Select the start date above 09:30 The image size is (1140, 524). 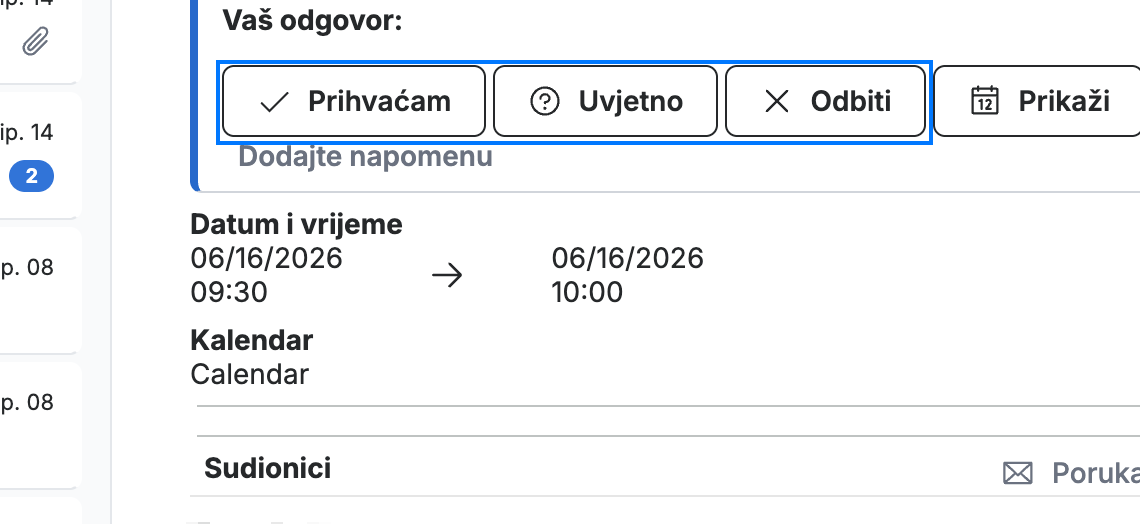(266, 258)
